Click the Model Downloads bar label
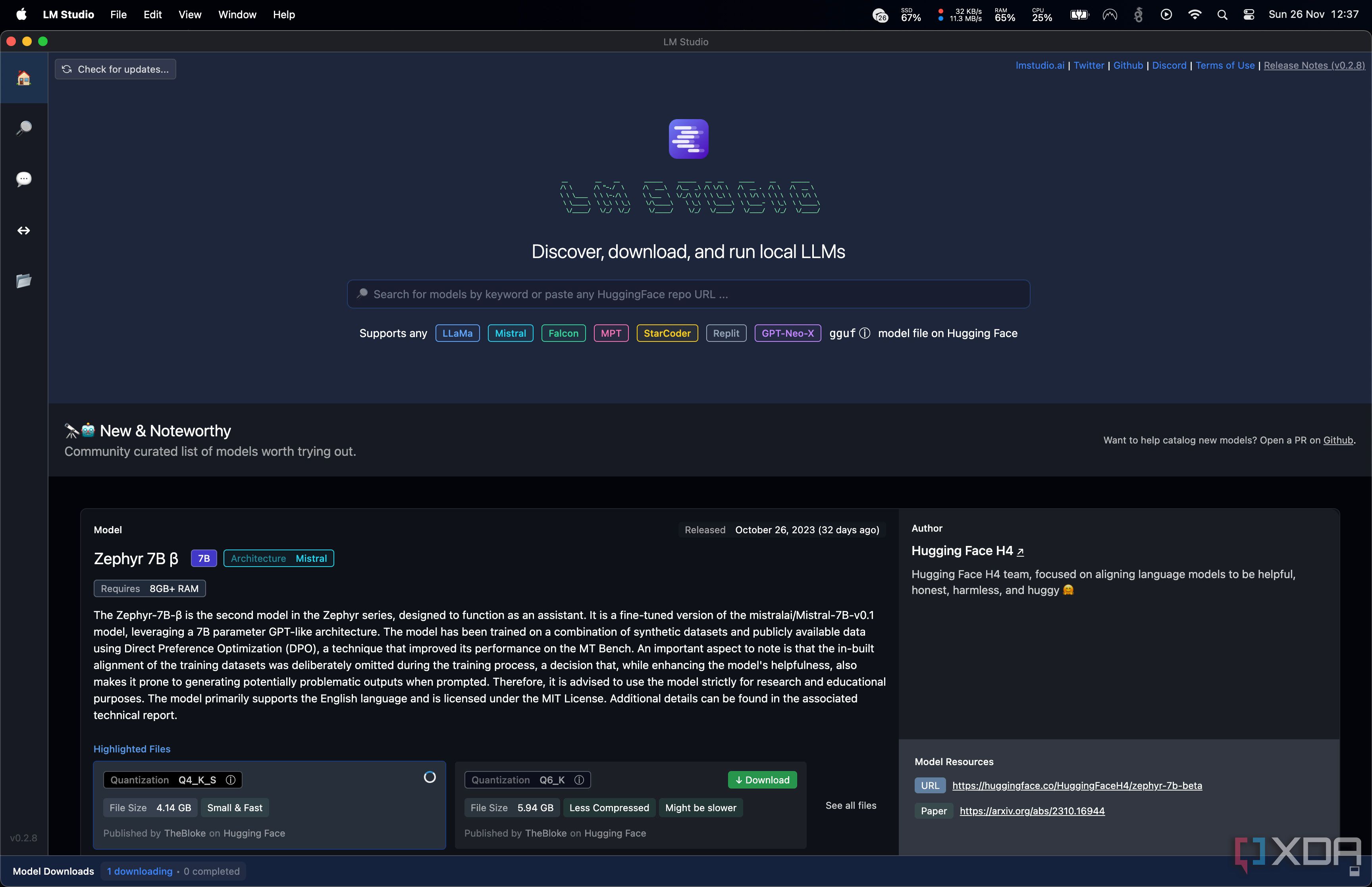The image size is (1372, 887). coord(53,872)
